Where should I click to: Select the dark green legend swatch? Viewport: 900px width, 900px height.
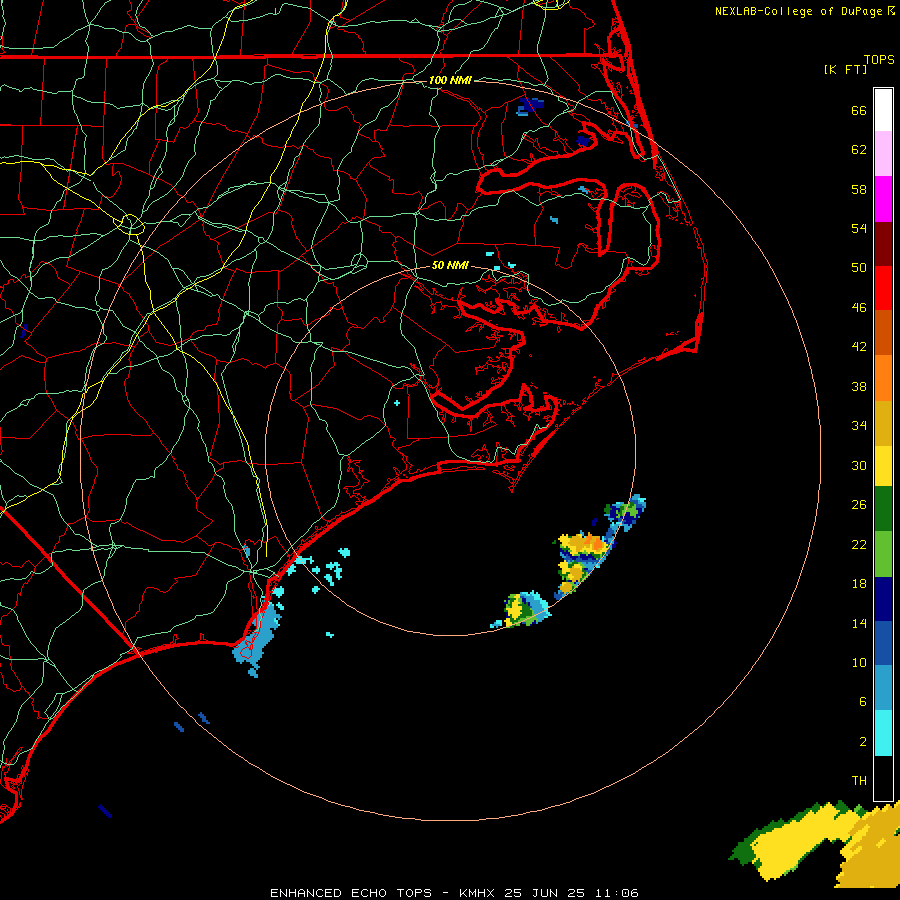(x=883, y=509)
